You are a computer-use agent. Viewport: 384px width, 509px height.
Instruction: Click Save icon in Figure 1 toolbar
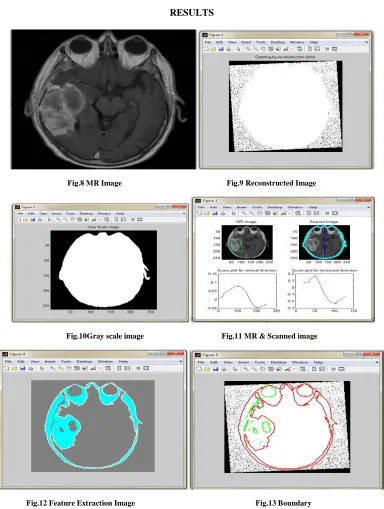pos(221,49)
